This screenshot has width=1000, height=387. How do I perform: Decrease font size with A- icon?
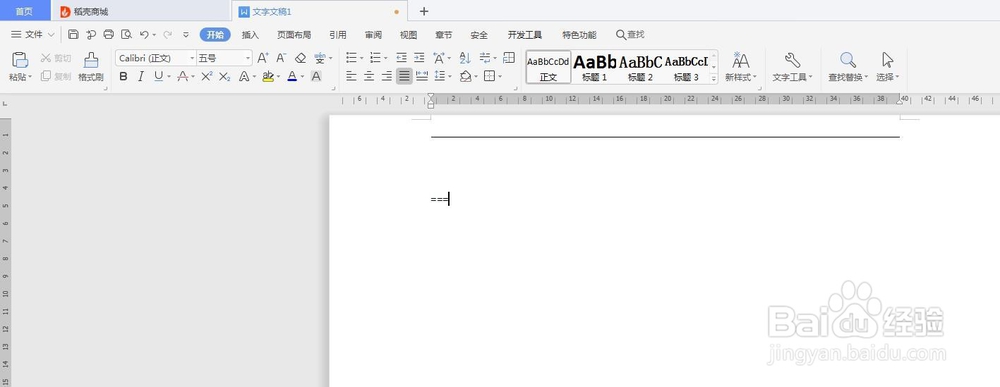pos(281,58)
